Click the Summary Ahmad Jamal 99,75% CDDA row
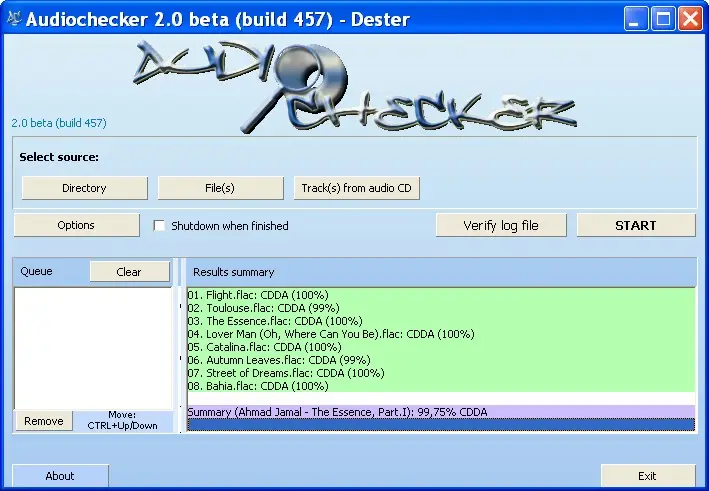 (441, 412)
